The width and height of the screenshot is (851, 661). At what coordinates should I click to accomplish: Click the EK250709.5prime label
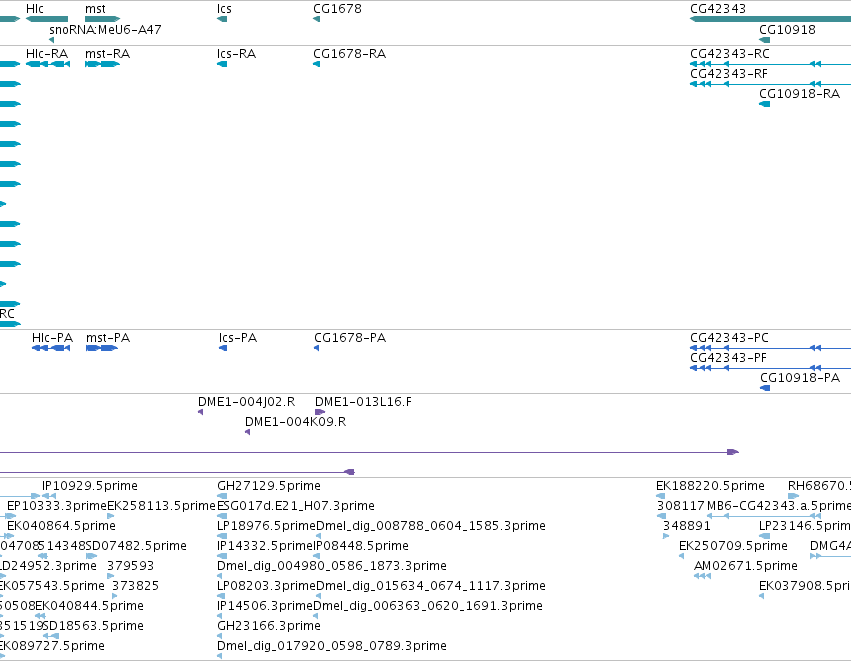[733, 546]
